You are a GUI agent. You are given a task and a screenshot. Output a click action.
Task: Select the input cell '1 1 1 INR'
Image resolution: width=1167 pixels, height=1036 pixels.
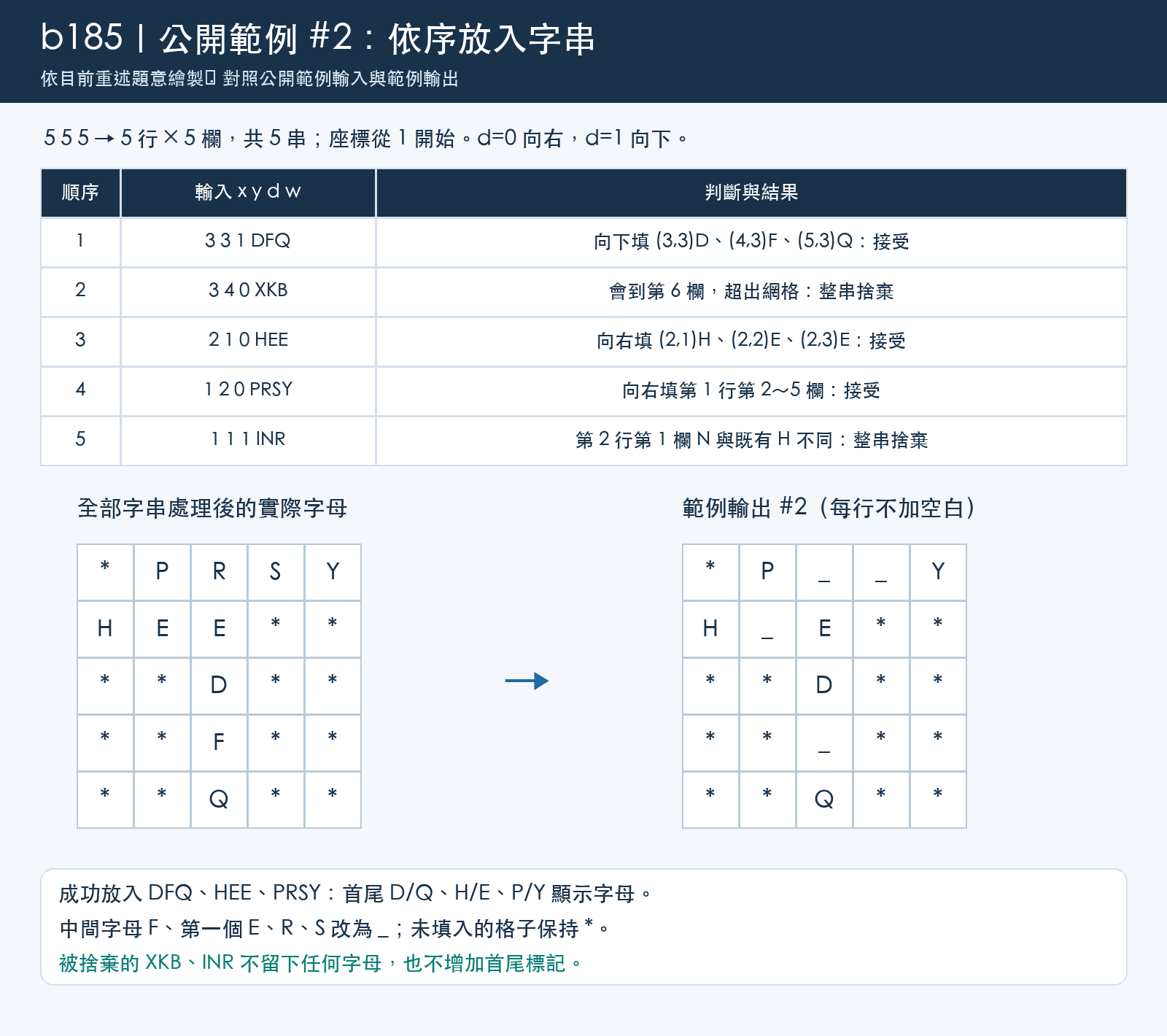point(248,439)
